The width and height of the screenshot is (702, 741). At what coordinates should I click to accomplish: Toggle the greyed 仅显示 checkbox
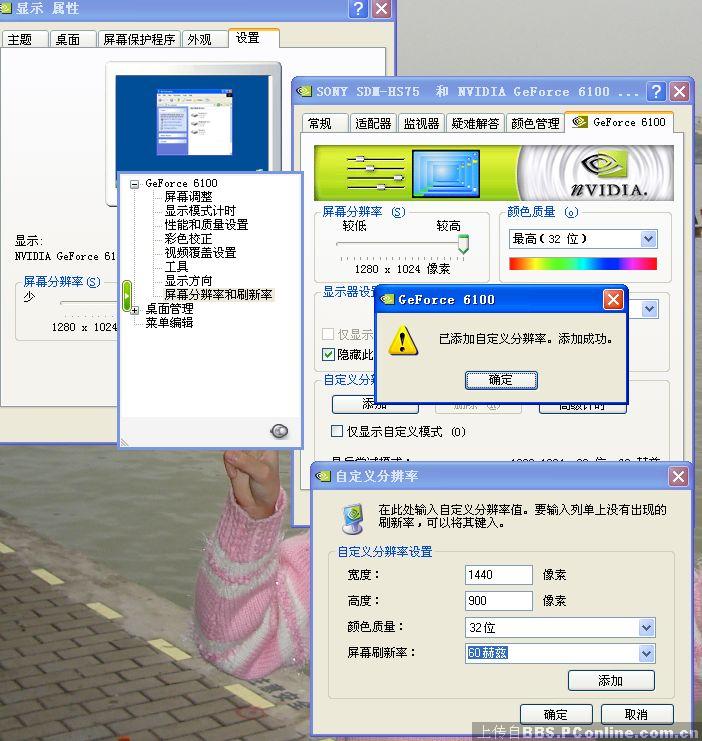pos(328,334)
